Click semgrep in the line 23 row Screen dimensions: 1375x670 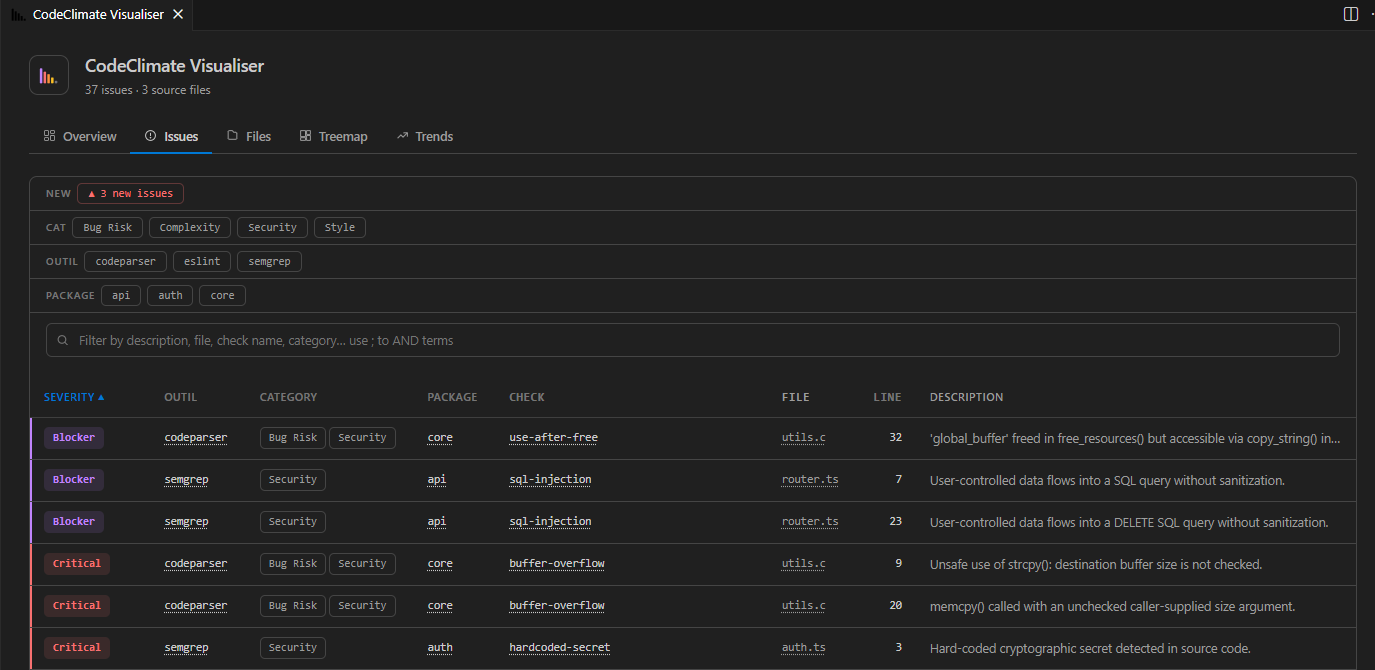click(186, 522)
